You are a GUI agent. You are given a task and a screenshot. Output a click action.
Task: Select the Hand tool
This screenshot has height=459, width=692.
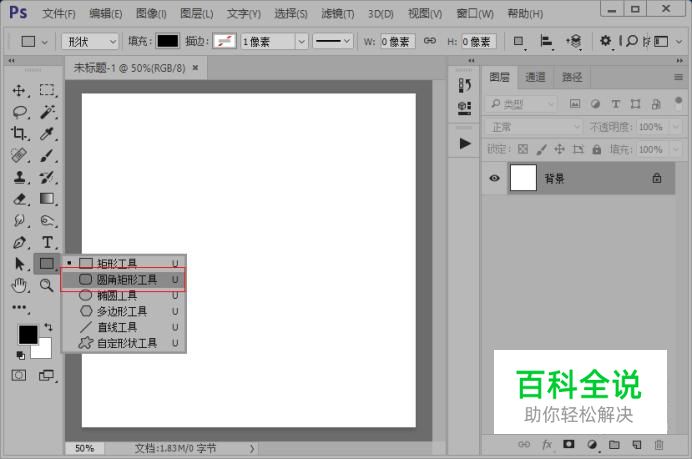[x=19, y=286]
